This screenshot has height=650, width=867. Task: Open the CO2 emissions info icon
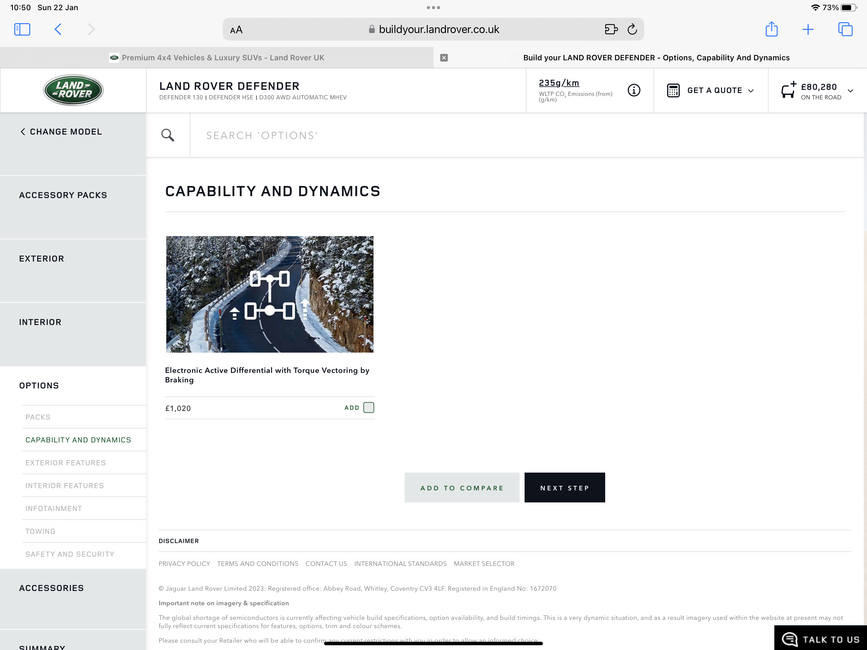pos(634,90)
